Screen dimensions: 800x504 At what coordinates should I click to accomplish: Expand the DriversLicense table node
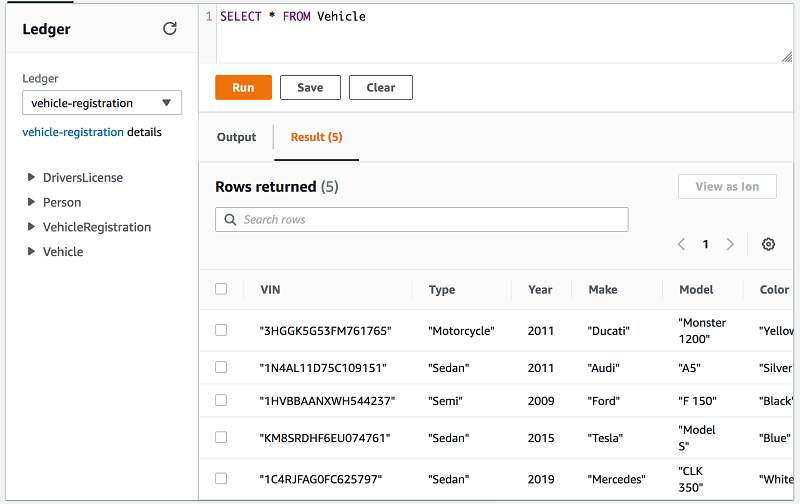[x=32, y=177]
